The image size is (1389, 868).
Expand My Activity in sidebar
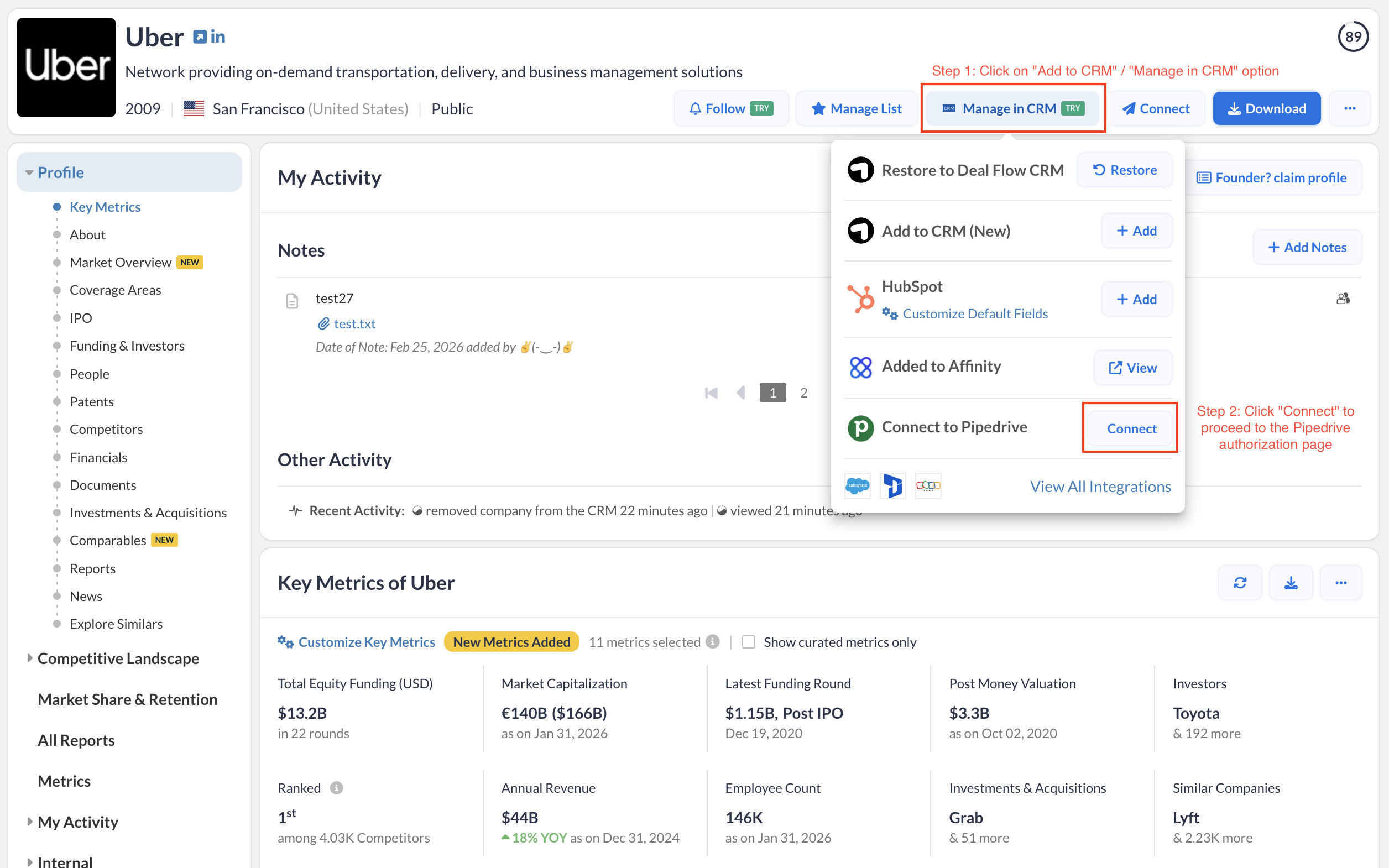point(29,822)
